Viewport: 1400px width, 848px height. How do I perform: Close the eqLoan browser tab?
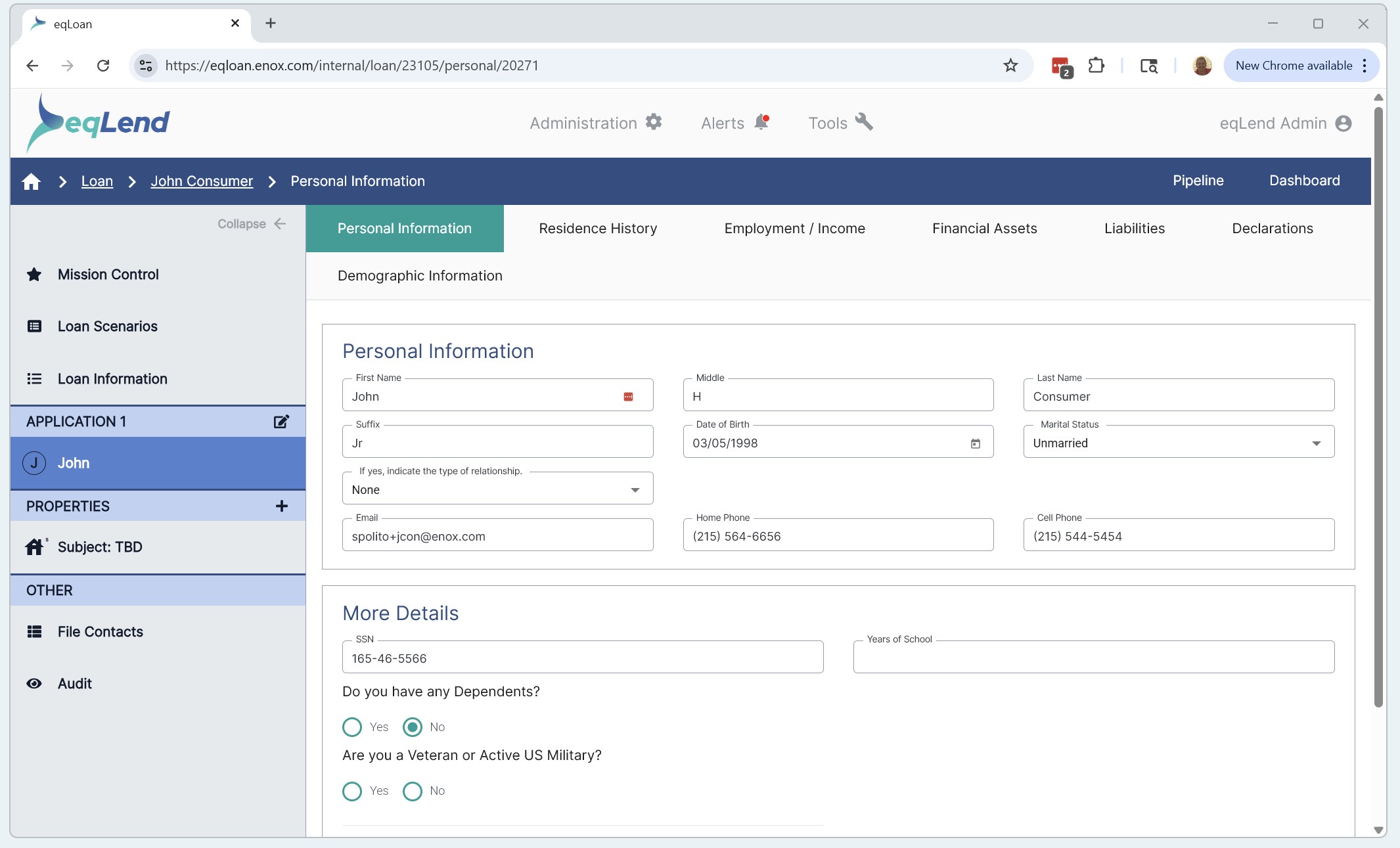(235, 24)
